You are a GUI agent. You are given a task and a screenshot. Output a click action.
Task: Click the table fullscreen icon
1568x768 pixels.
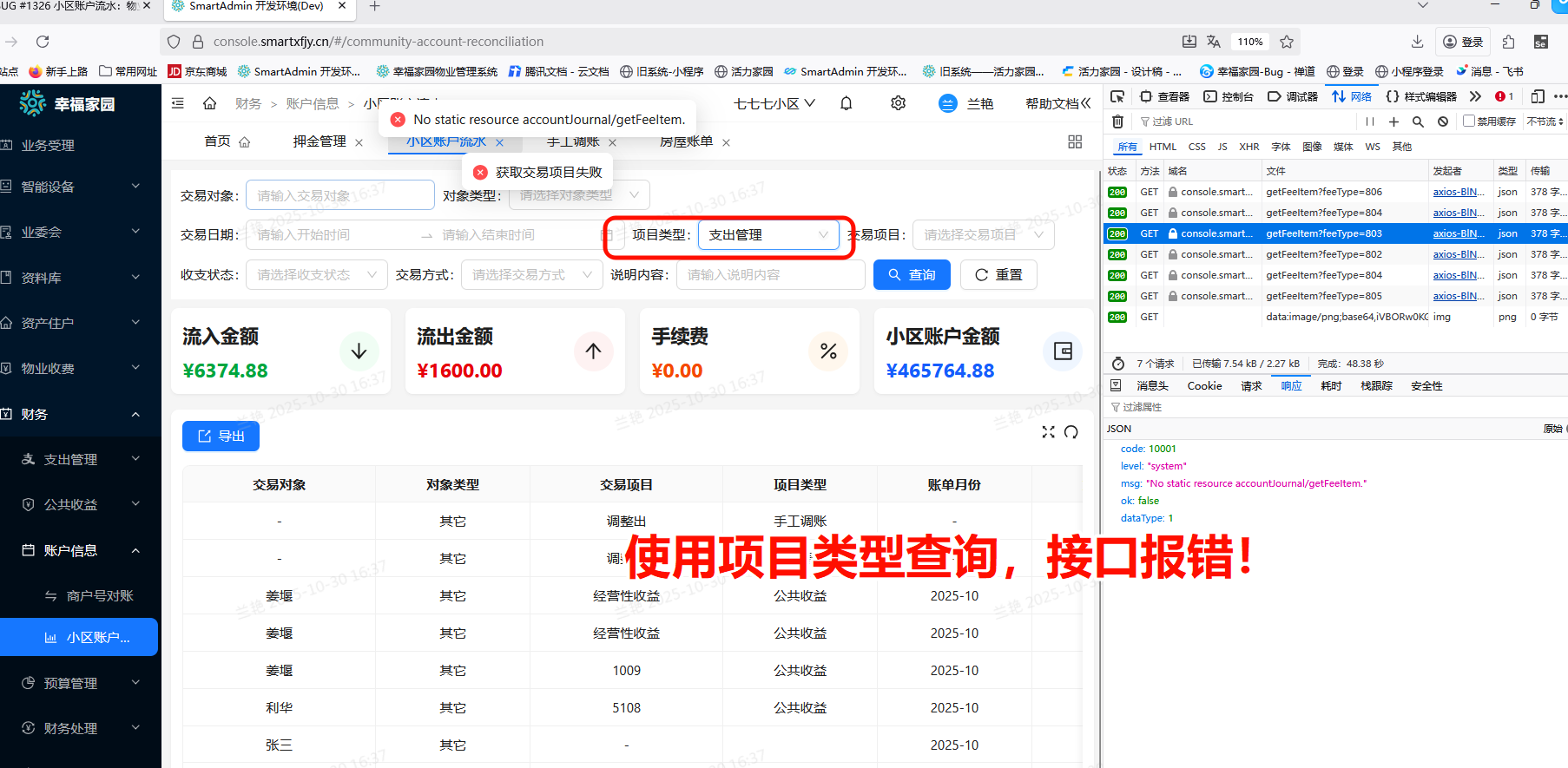[1048, 432]
